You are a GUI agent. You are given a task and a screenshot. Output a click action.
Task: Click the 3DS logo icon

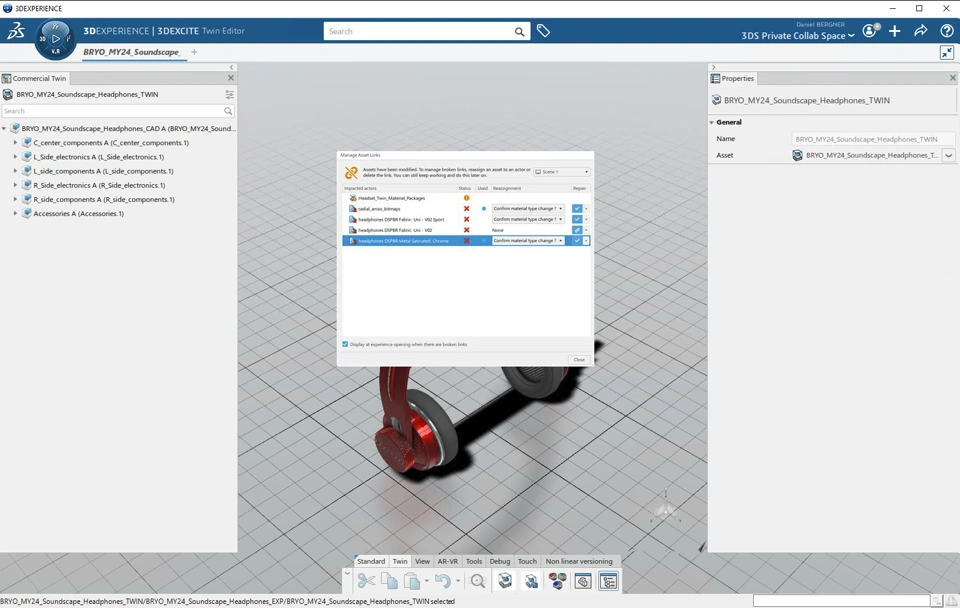tap(15, 31)
